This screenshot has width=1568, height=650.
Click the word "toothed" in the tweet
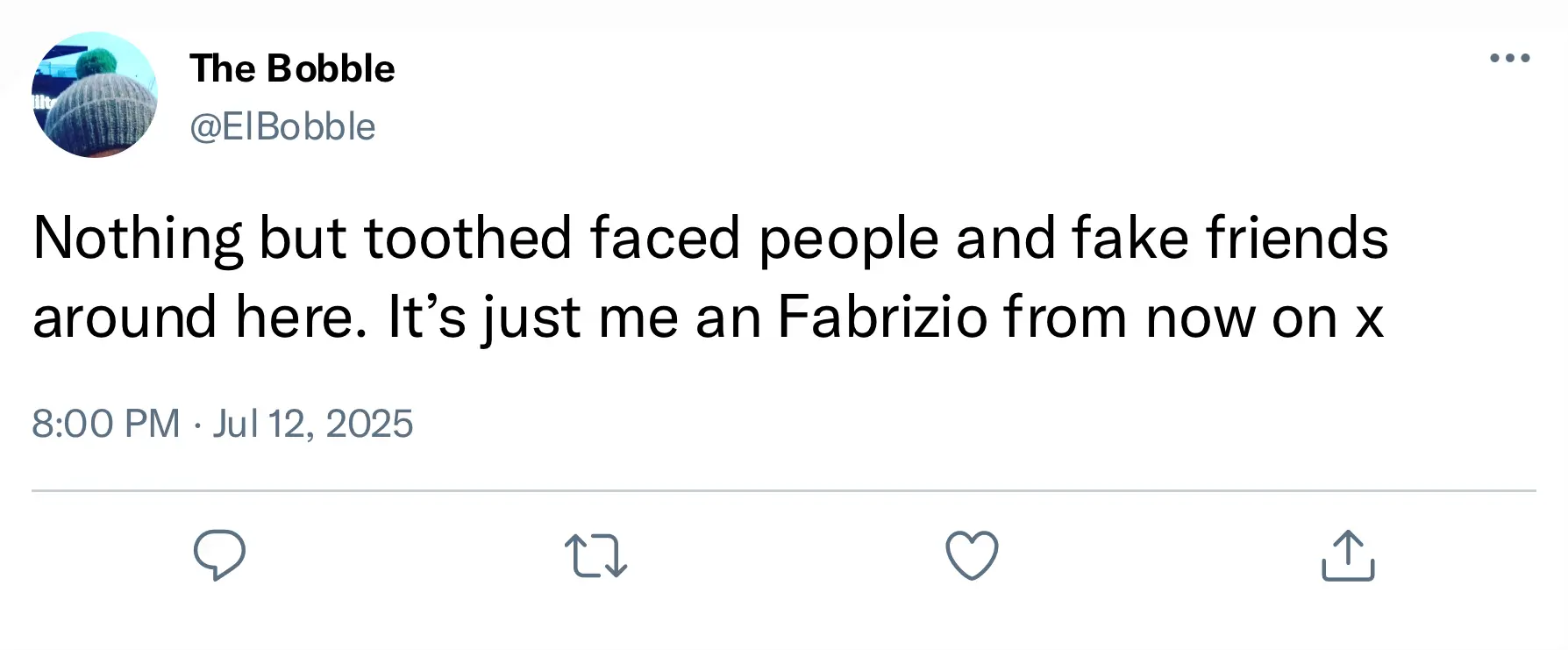point(467,239)
